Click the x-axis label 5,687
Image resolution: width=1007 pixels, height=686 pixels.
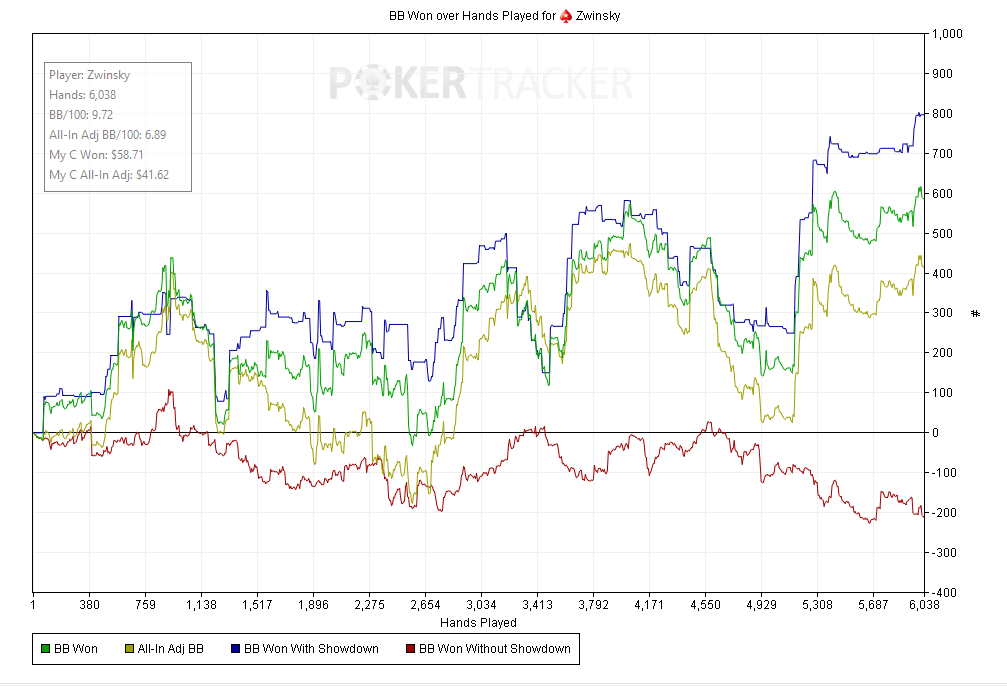tap(873, 604)
